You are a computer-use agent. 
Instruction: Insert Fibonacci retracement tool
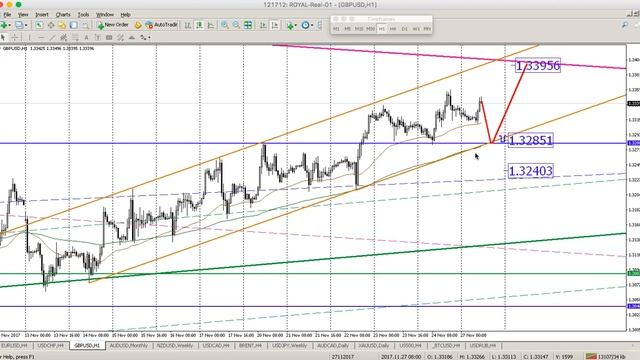[75, 37]
